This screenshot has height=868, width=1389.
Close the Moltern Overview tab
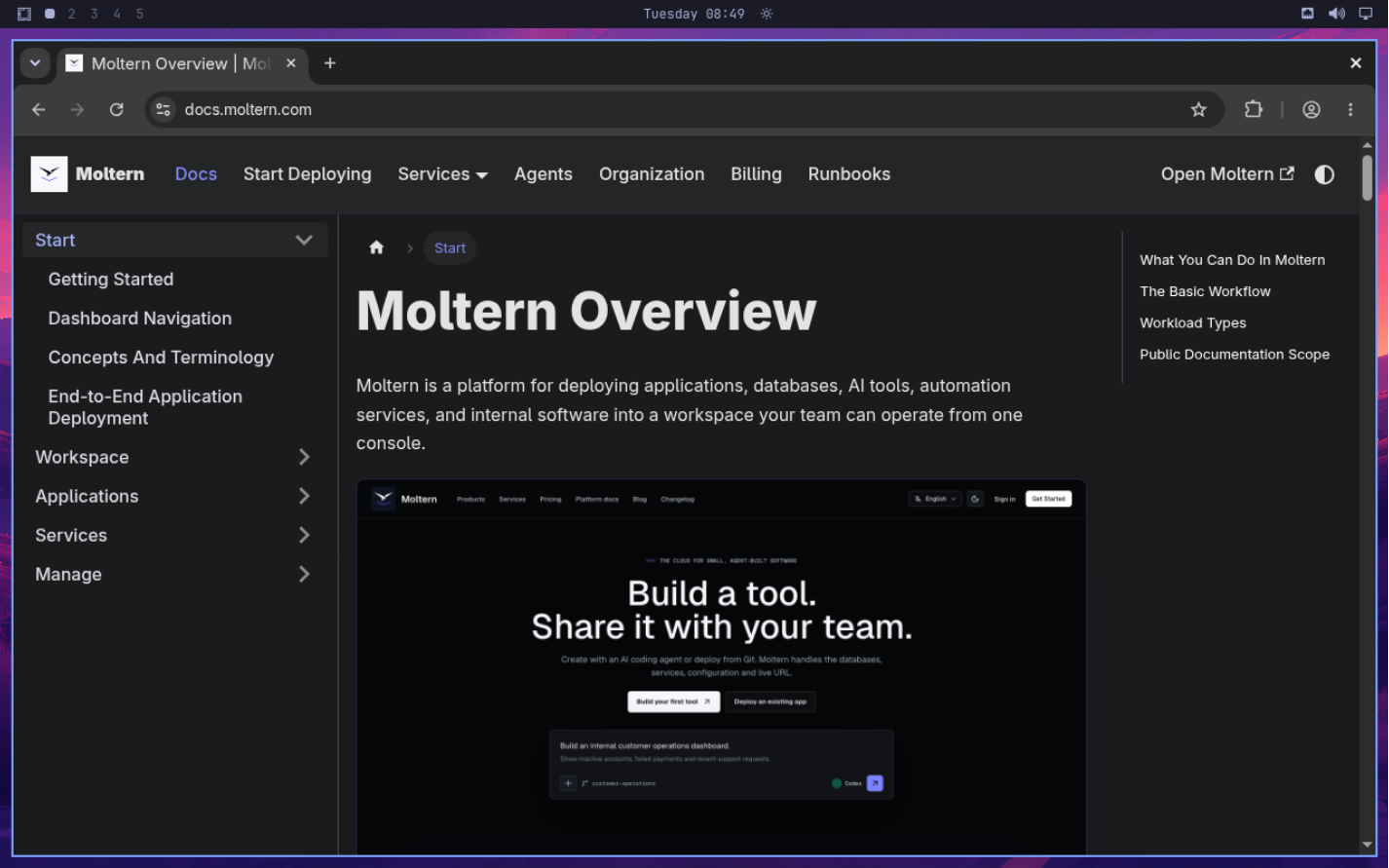tap(290, 63)
